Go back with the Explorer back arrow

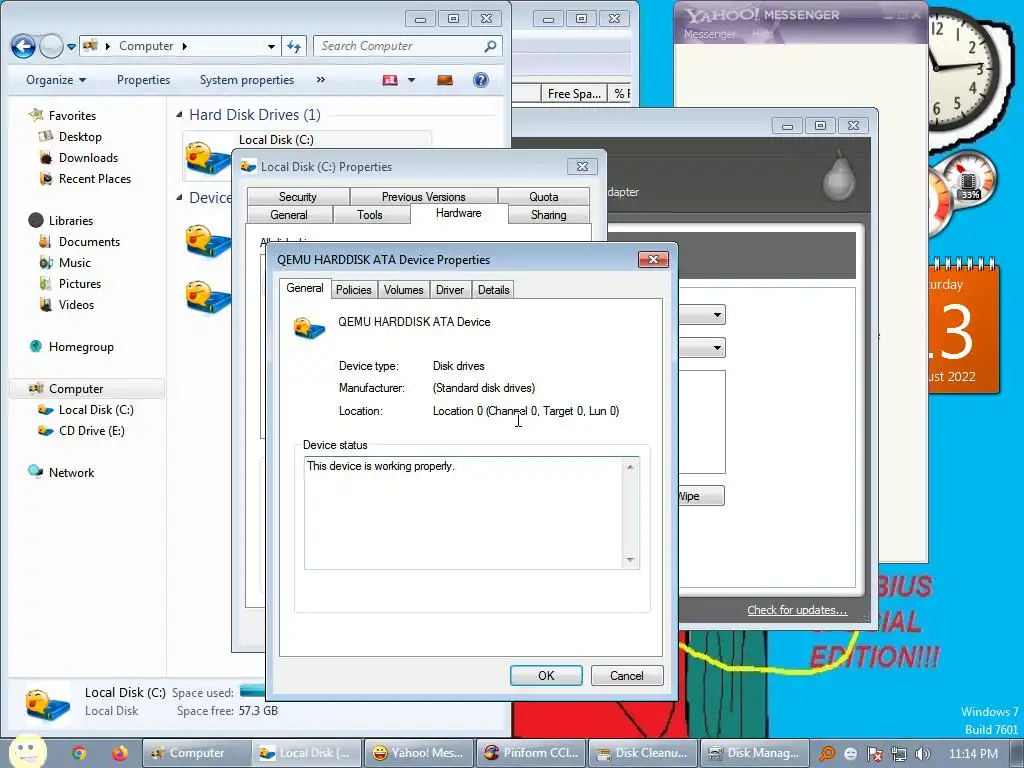23,46
